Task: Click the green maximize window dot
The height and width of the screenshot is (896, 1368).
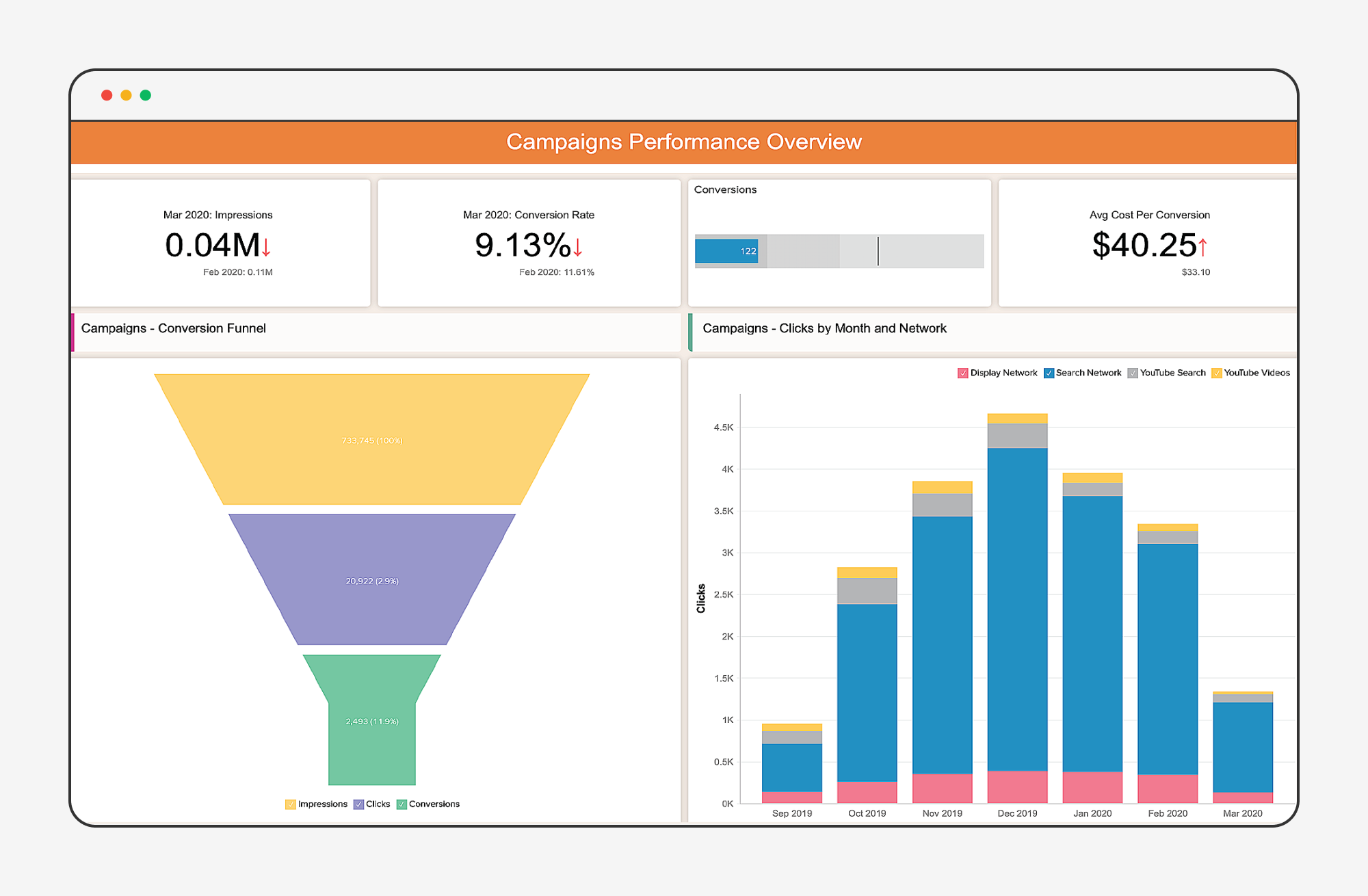Action: click(146, 95)
